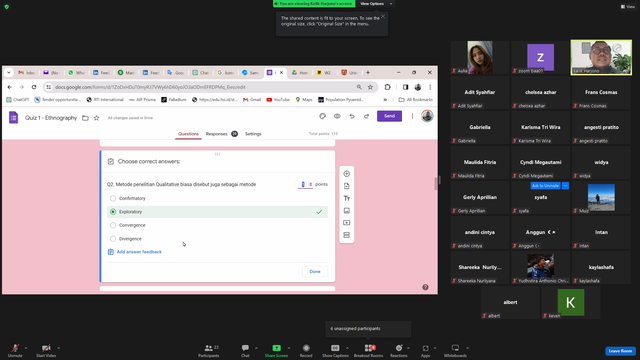
Task: Add a section to the form
Action: tap(347, 235)
